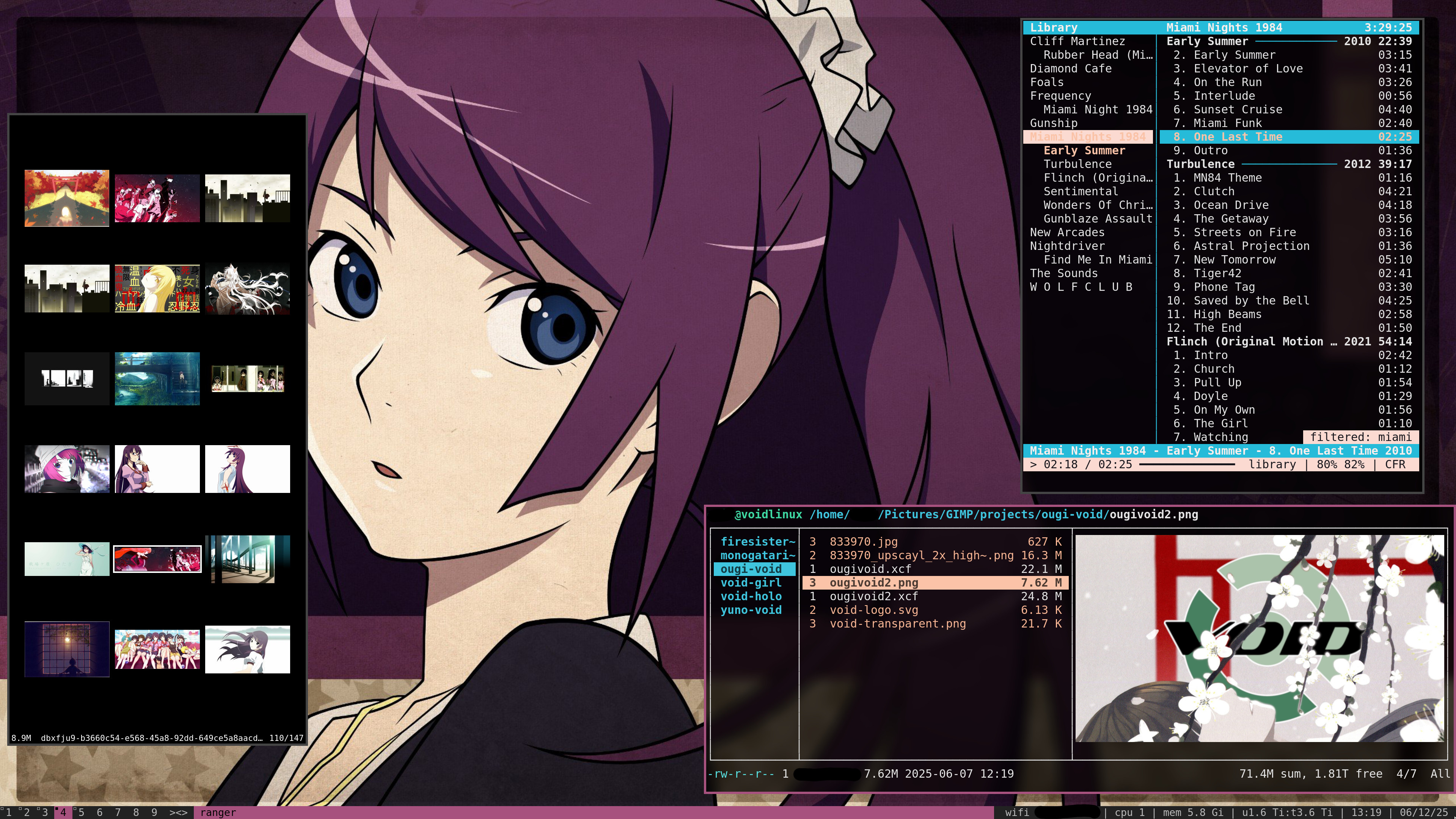
Task: Open the blue-green forest bridge thumbnail
Action: tap(157, 379)
